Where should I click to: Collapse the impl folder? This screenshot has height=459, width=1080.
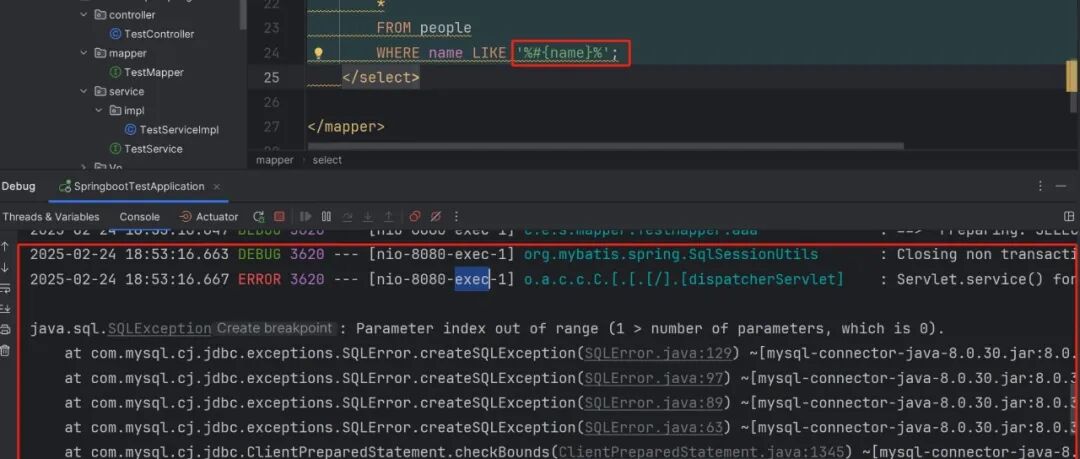(99, 110)
